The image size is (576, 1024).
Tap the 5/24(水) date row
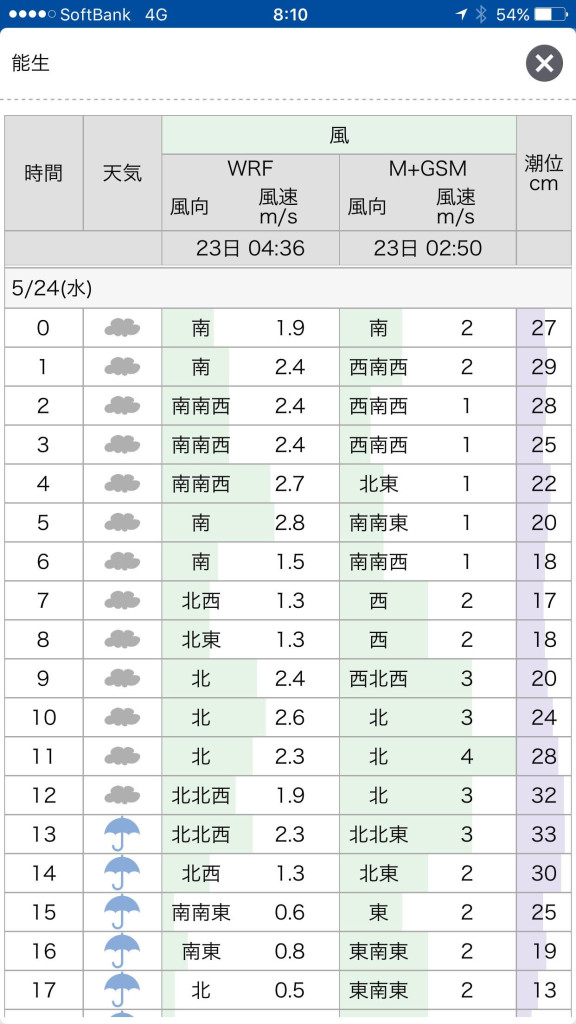click(x=288, y=289)
